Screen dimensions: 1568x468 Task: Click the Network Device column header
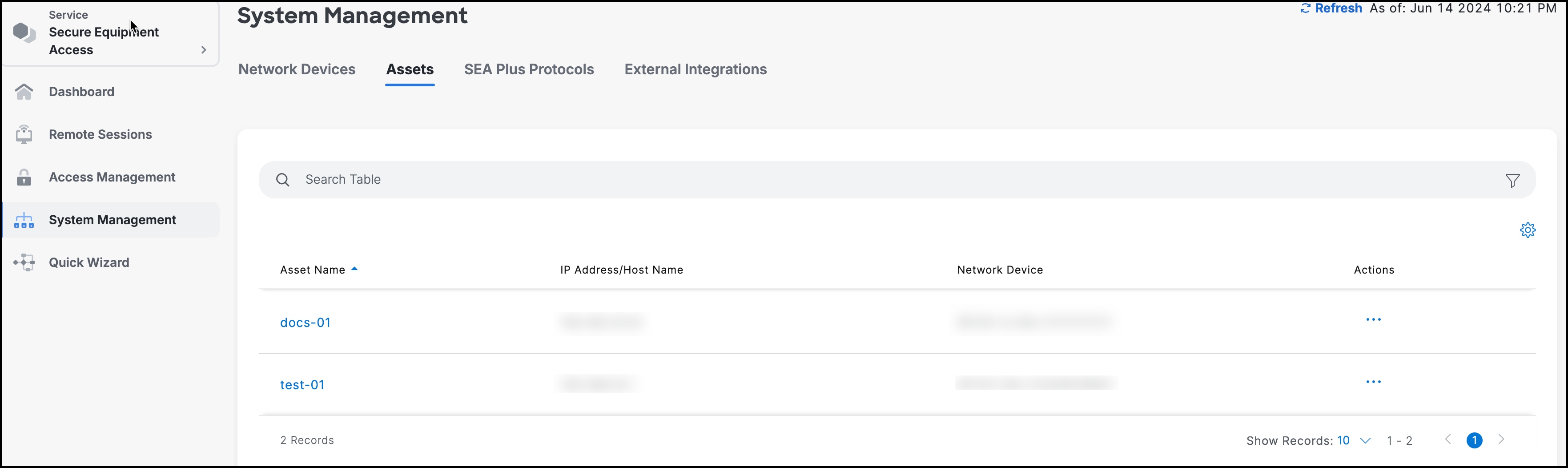tap(1000, 270)
